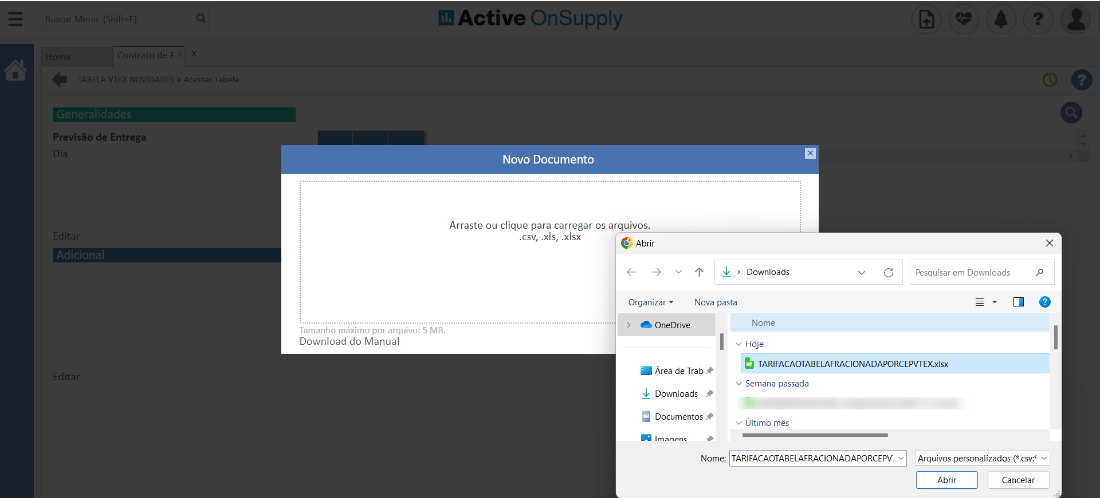Click the Adicional section header

(x=167, y=255)
